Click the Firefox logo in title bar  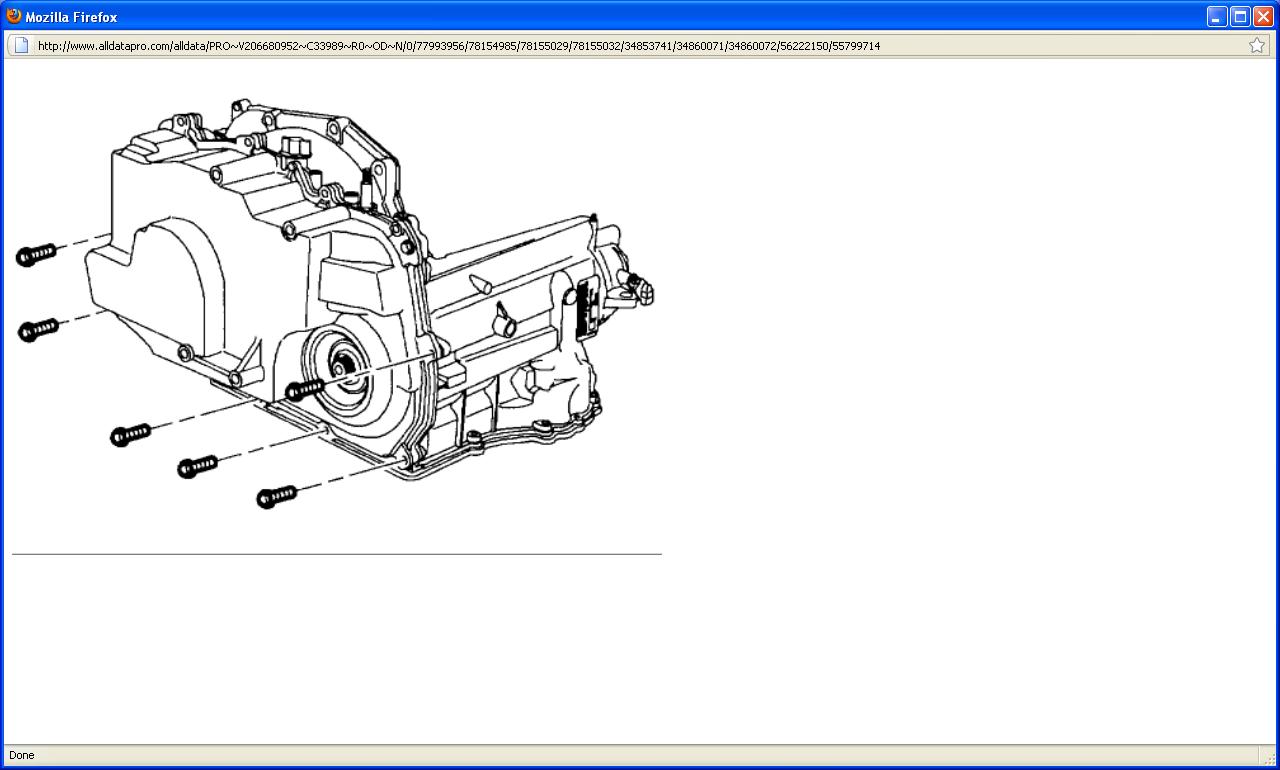click(x=14, y=16)
